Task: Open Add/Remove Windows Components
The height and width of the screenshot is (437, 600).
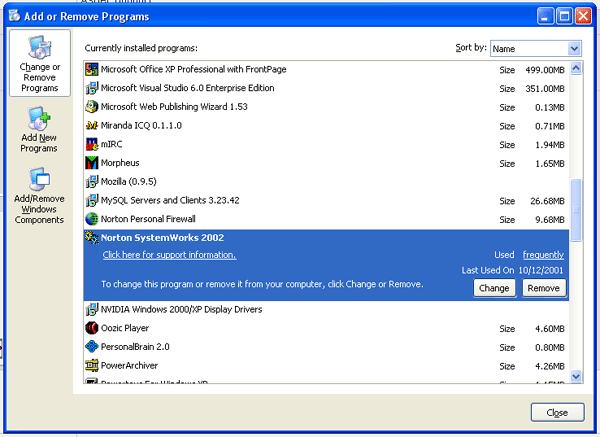Action: tap(39, 196)
